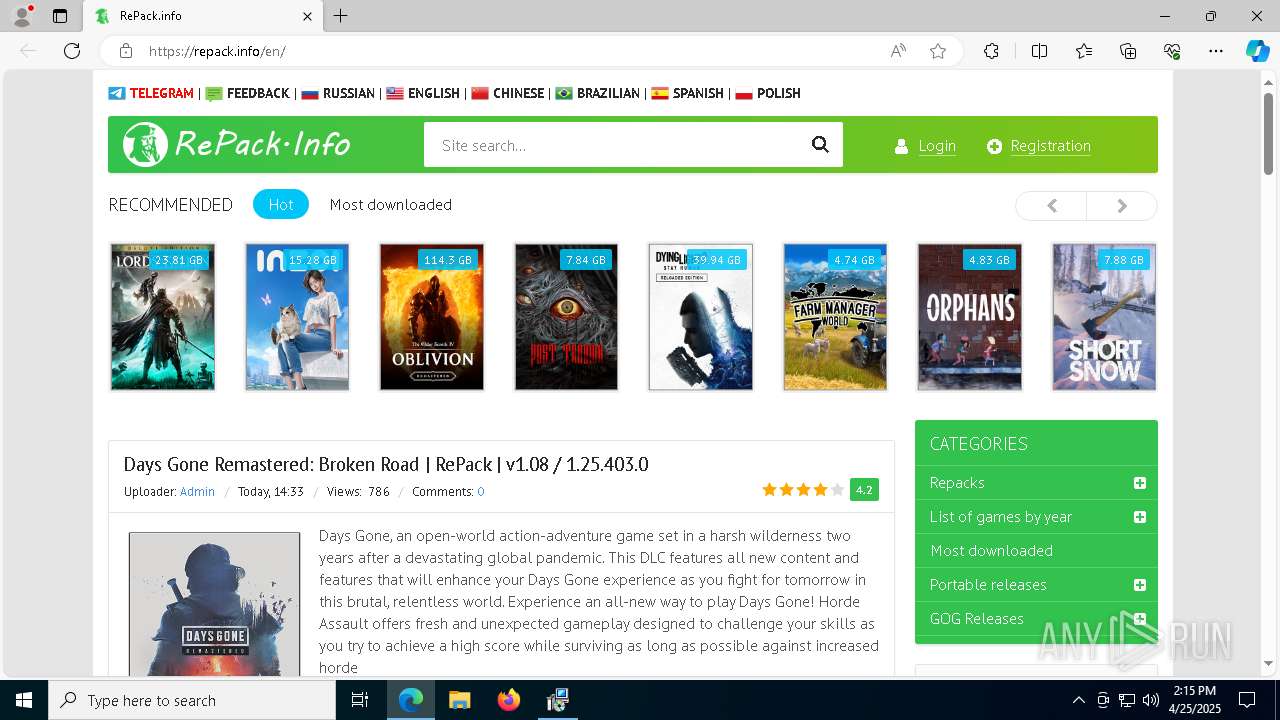Viewport: 1280px width, 720px height.
Task: Open File Explorer from the taskbar
Action: tap(460, 700)
